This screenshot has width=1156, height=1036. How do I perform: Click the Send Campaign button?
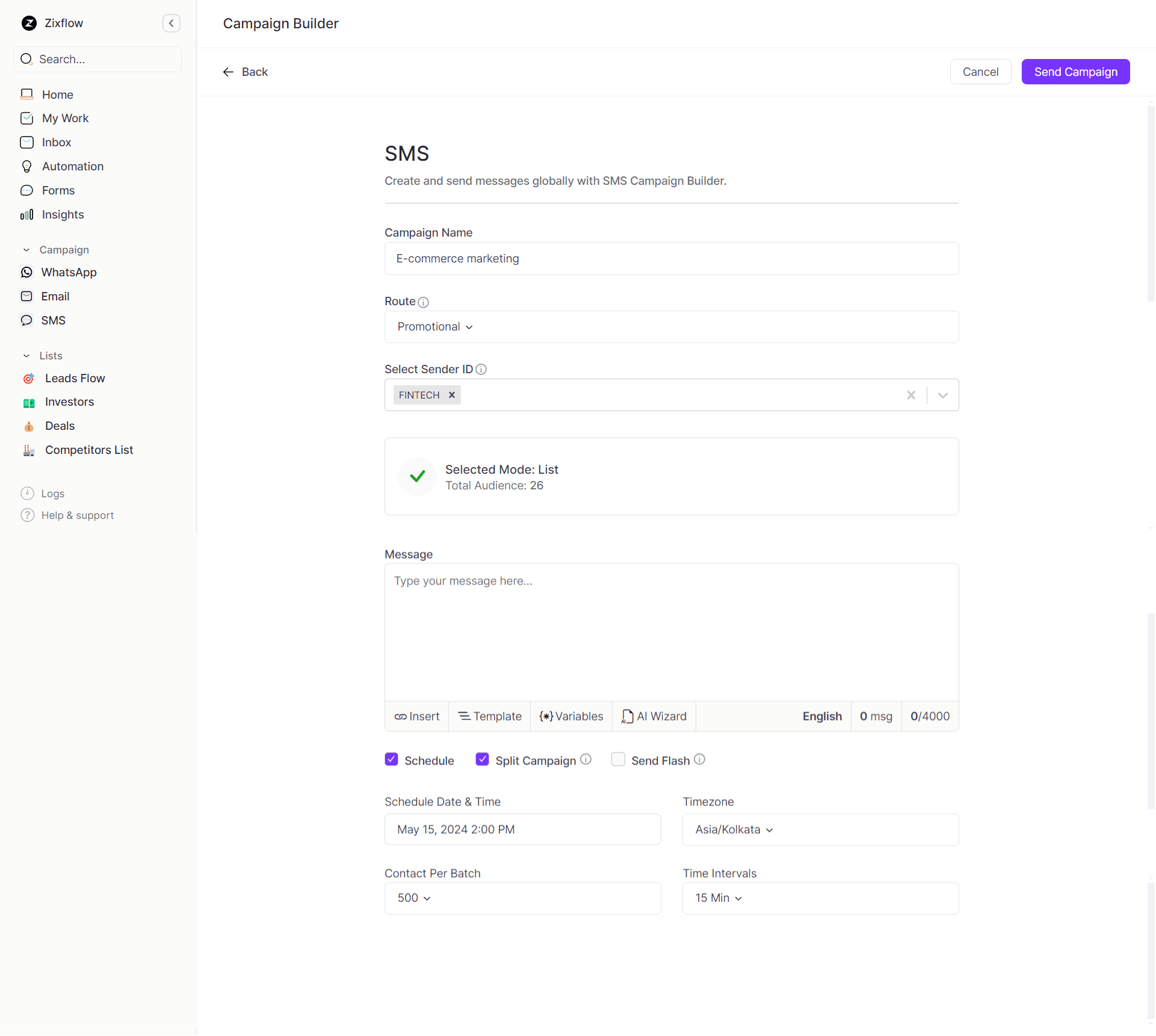coord(1075,72)
